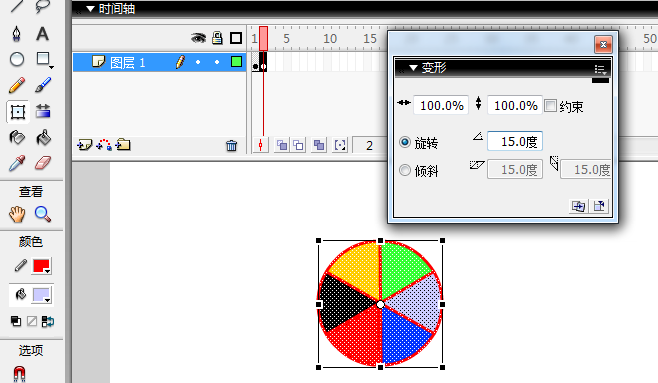
Task: Toggle show/hide all layers eye icon
Action: point(198,39)
